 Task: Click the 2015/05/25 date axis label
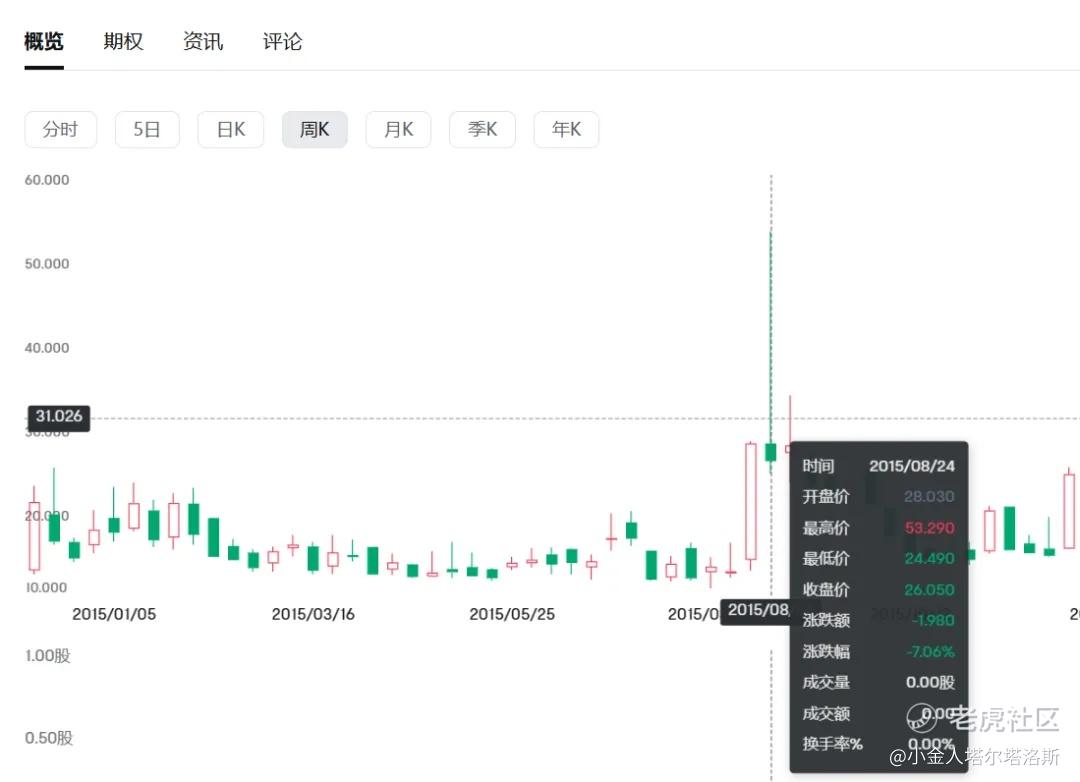click(x=512, y=614)
